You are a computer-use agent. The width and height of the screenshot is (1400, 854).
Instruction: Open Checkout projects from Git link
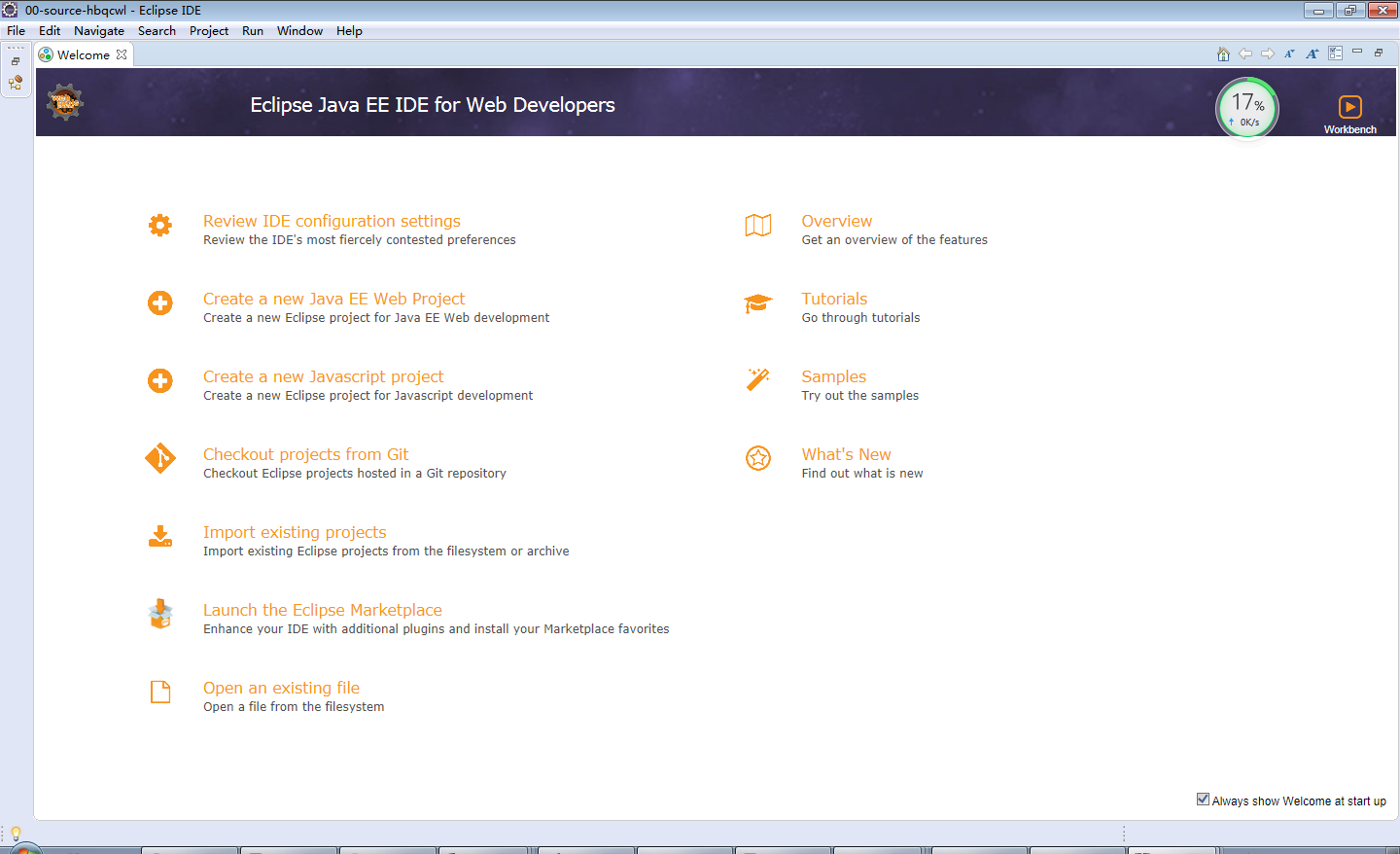click(305, 454)
